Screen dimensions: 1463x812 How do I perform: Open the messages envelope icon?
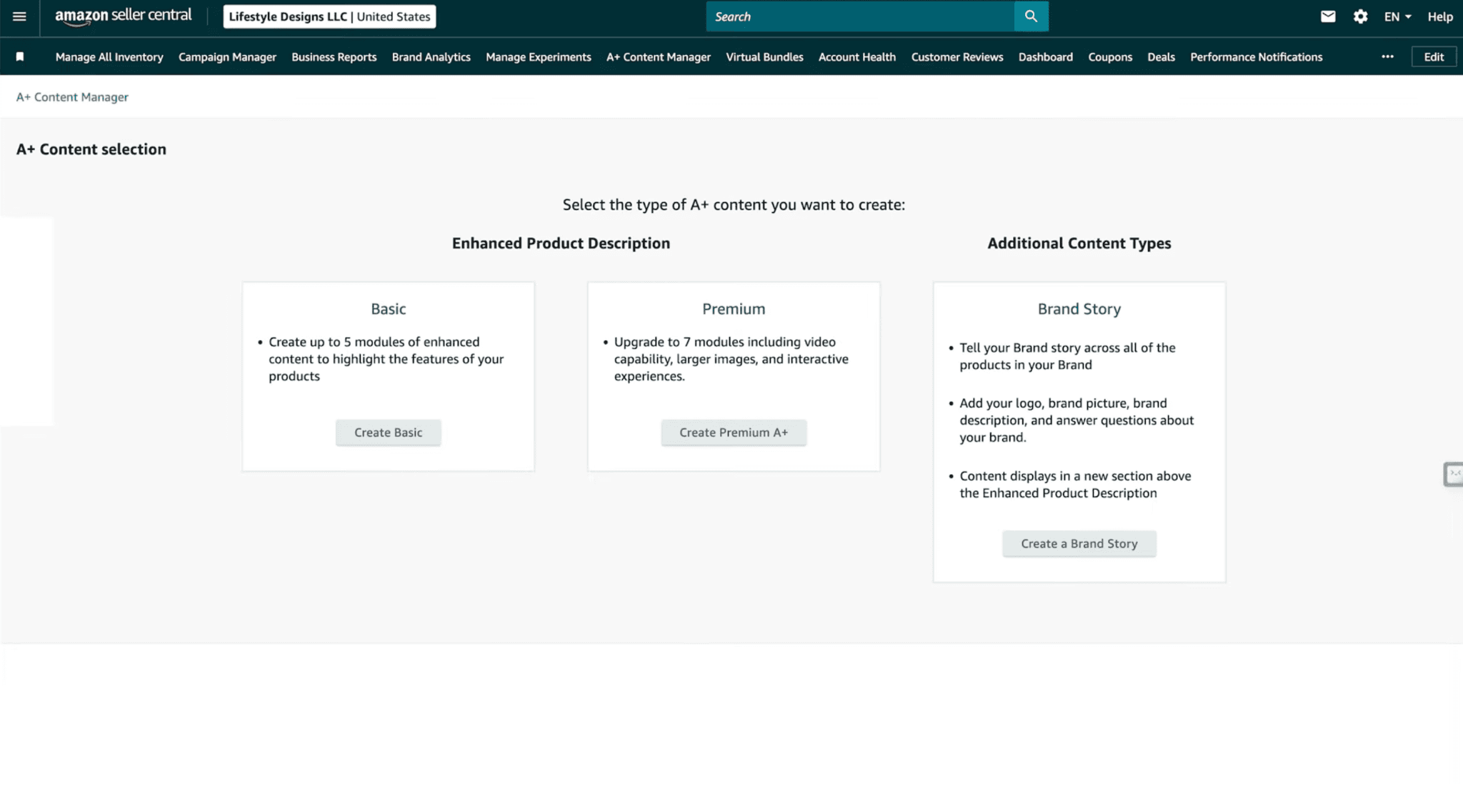click(x=1328, y=16)
